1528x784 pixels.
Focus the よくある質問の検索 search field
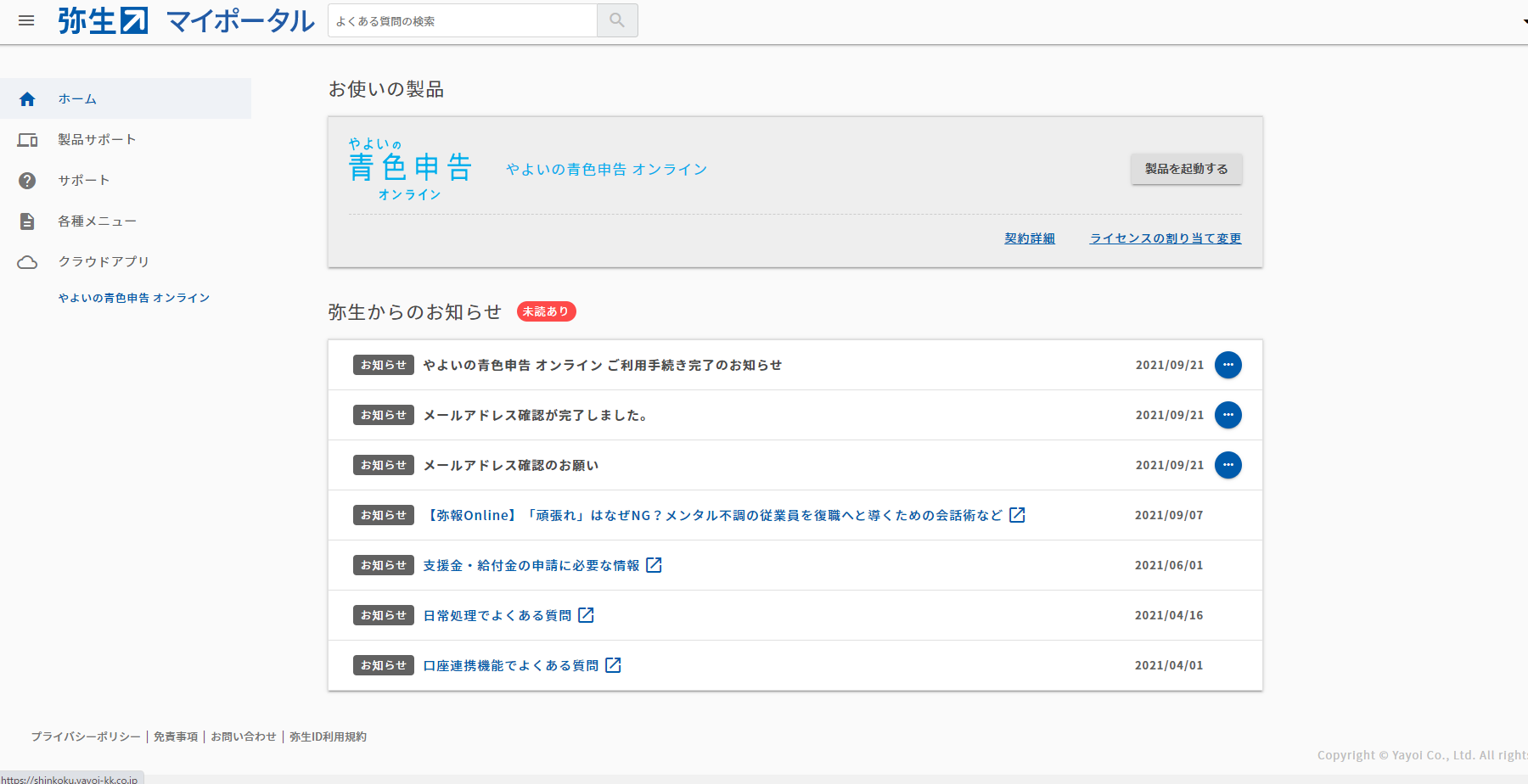click(x=463, y=21)
